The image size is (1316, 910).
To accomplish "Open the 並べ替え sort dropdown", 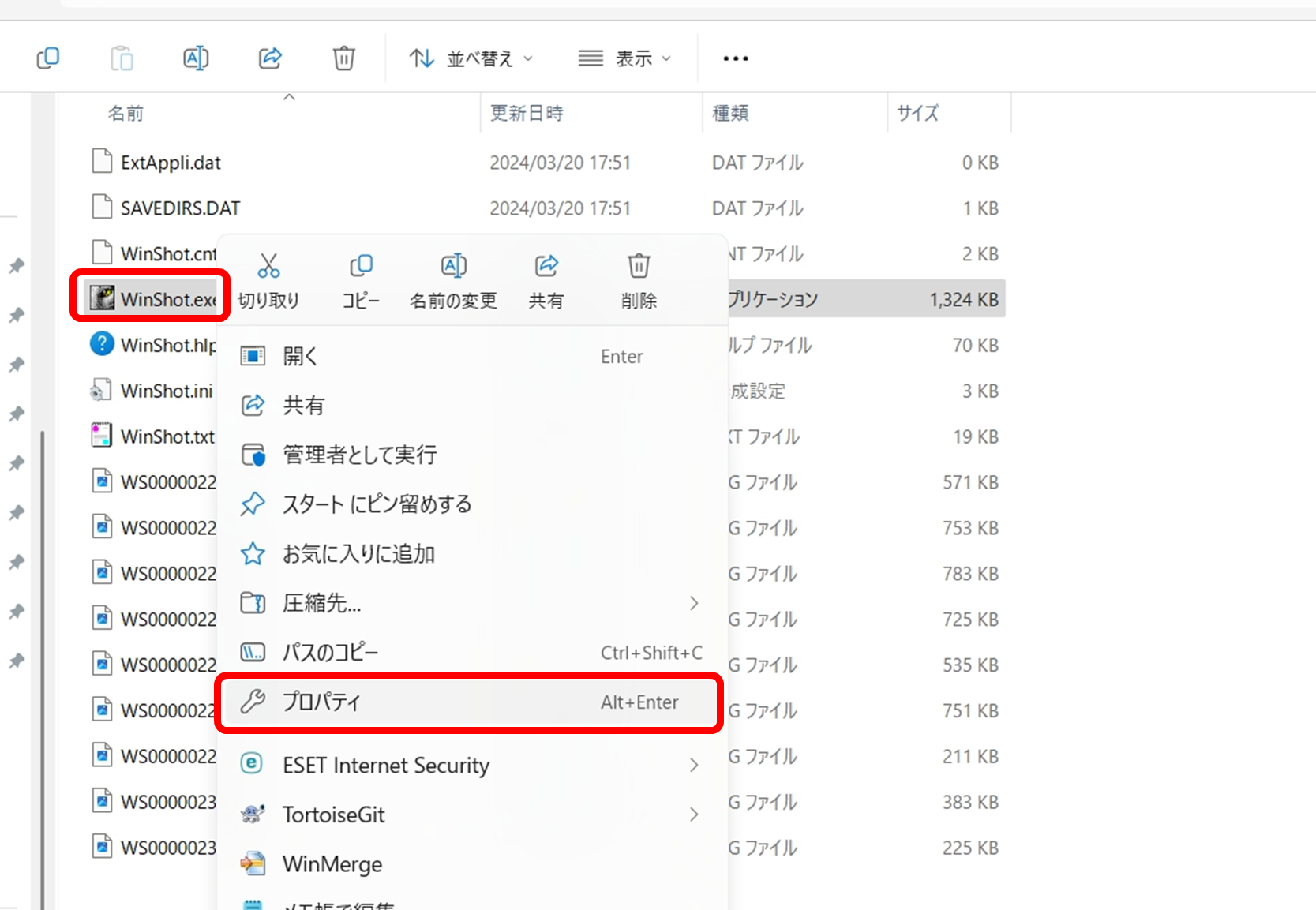I will point(471,57).
